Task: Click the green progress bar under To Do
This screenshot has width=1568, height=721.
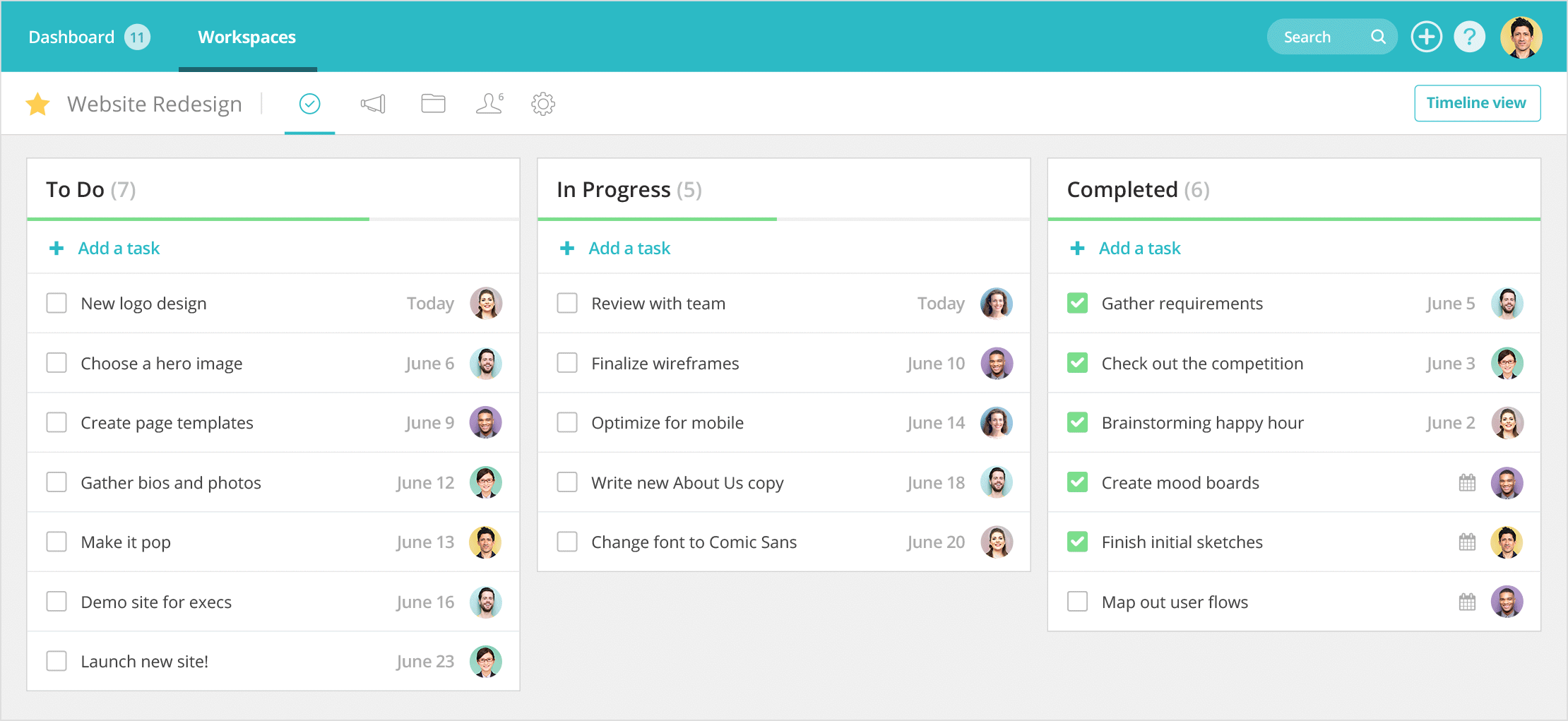Action: click(198, 219)
